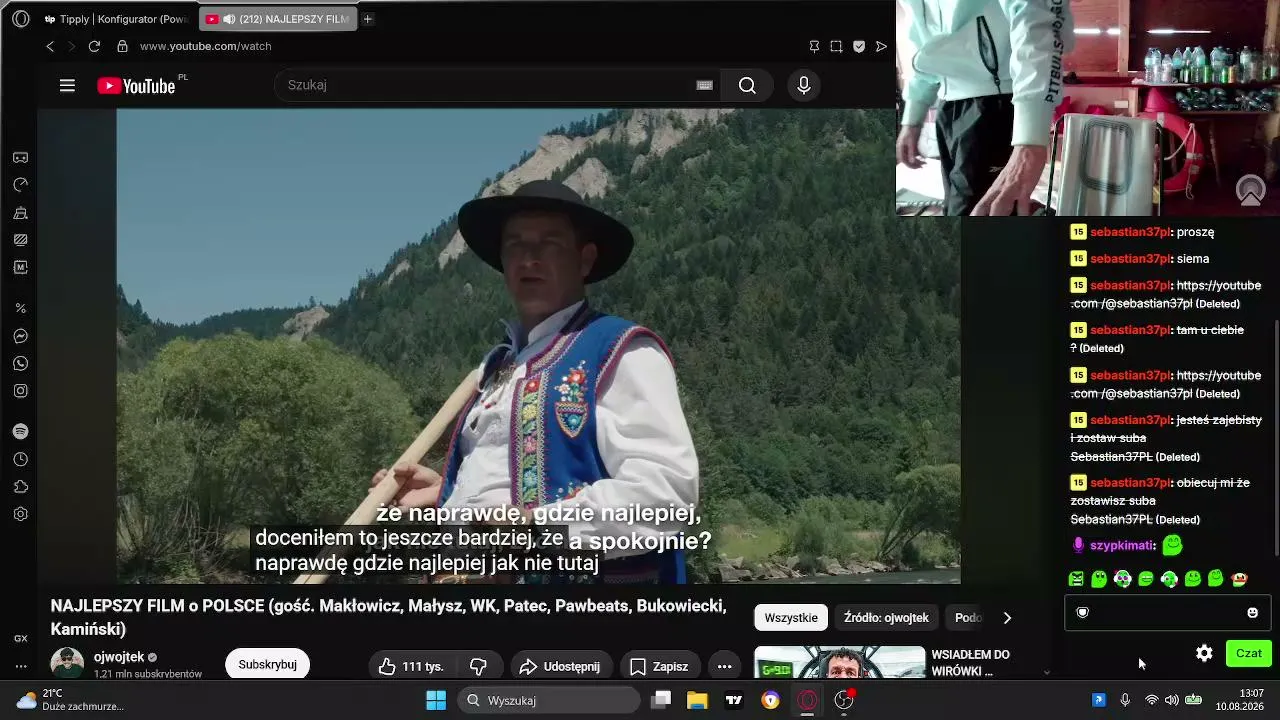Open the Windows Start menu
The image size is (1280, 720).
point(436,700)
